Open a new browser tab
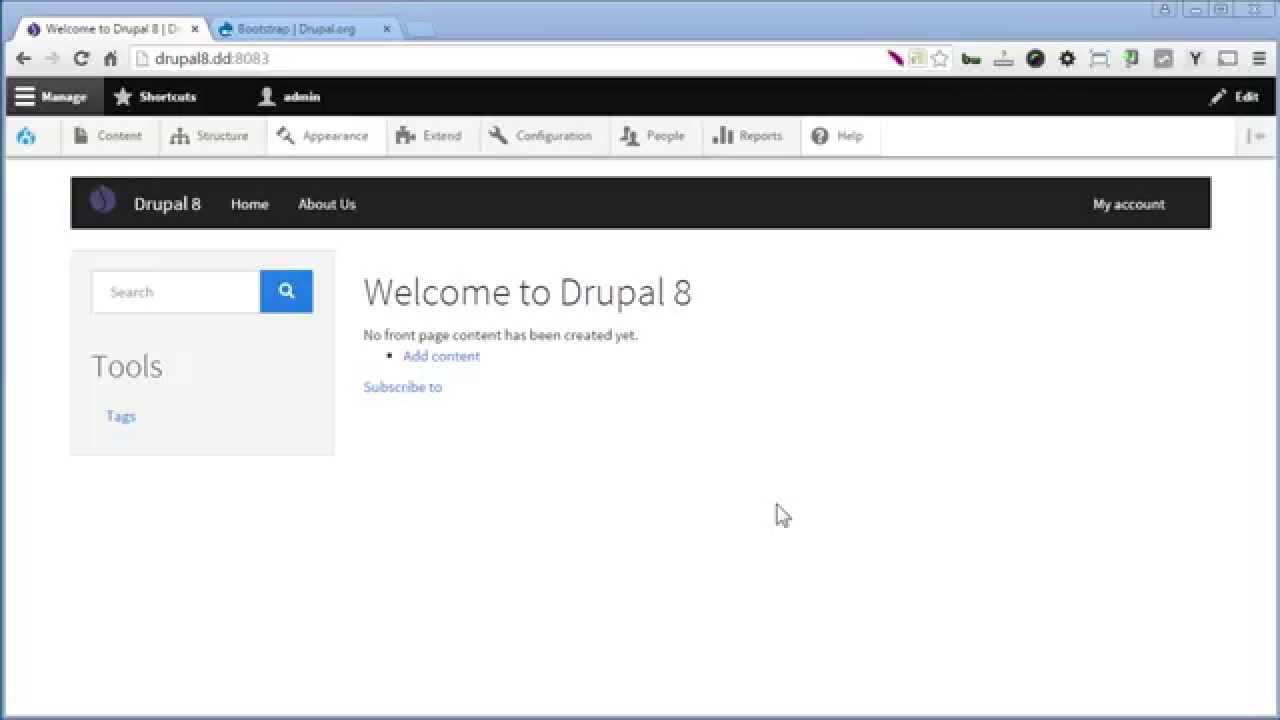The height and width of the screenshot is (720, 1280). (420, 30)
